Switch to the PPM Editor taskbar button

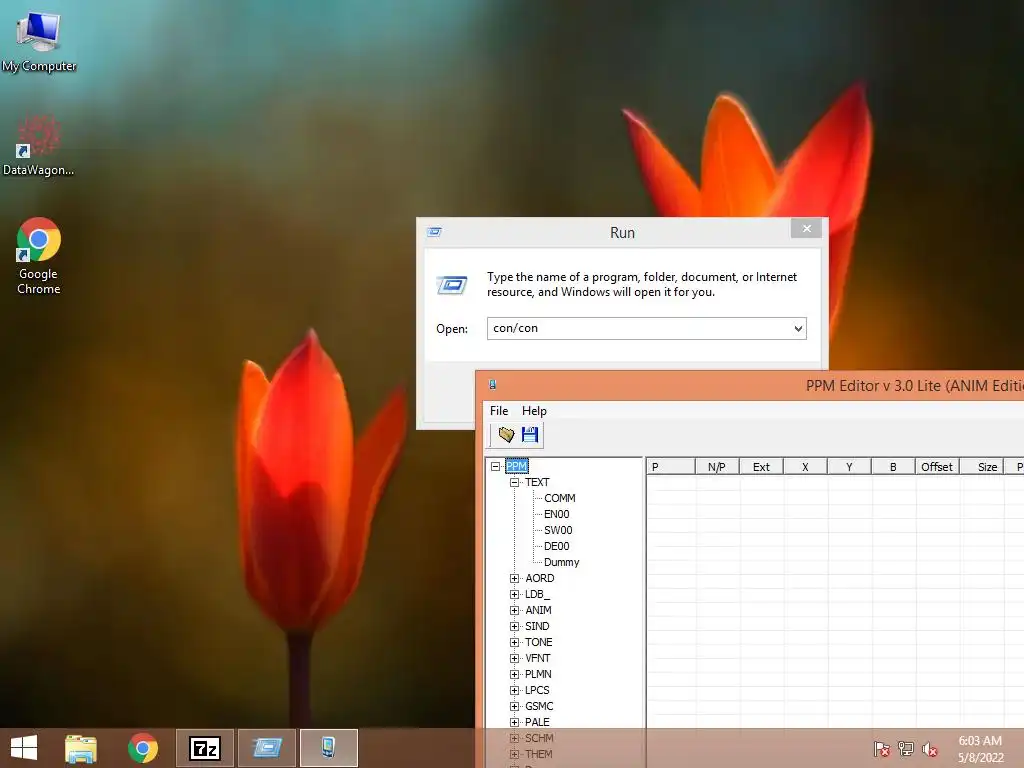click(329, 748)
